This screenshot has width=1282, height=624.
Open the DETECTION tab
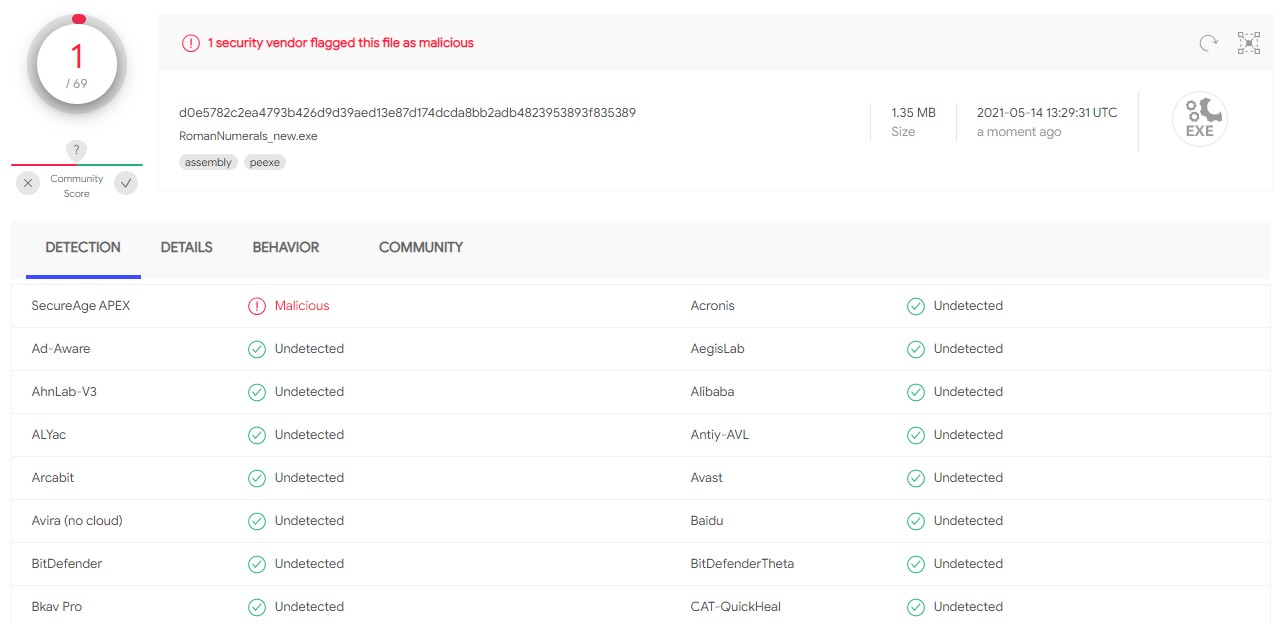pyautogui.click(x=83, y=247)
